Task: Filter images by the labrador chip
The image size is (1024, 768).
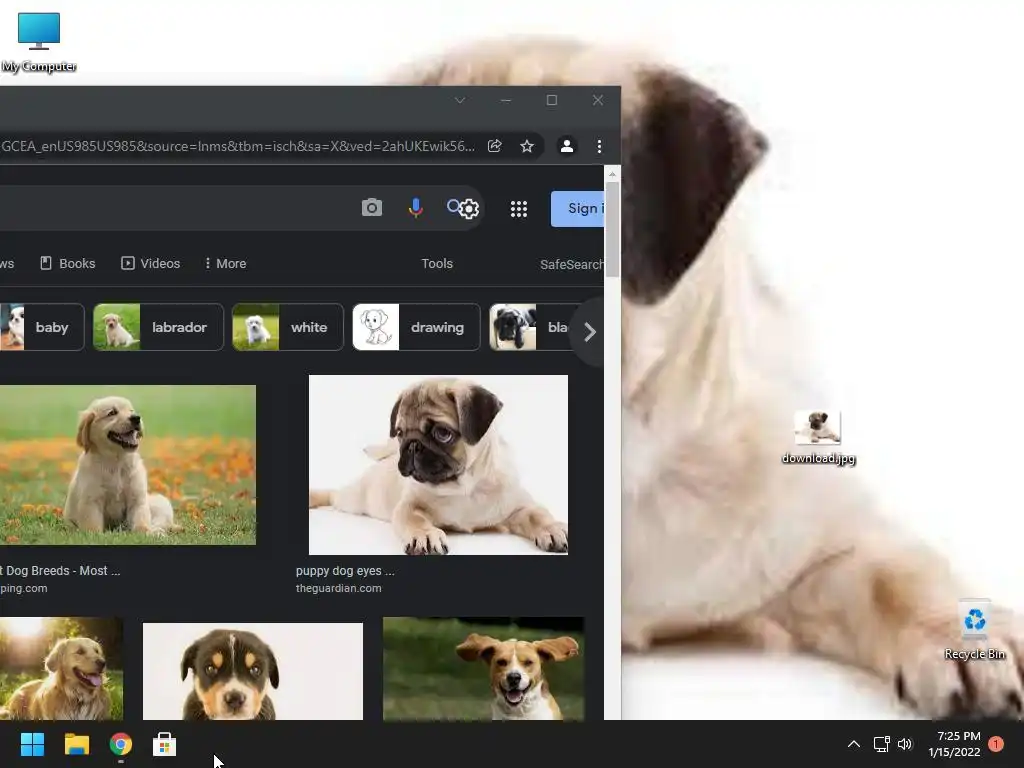Action: [159, 327]
